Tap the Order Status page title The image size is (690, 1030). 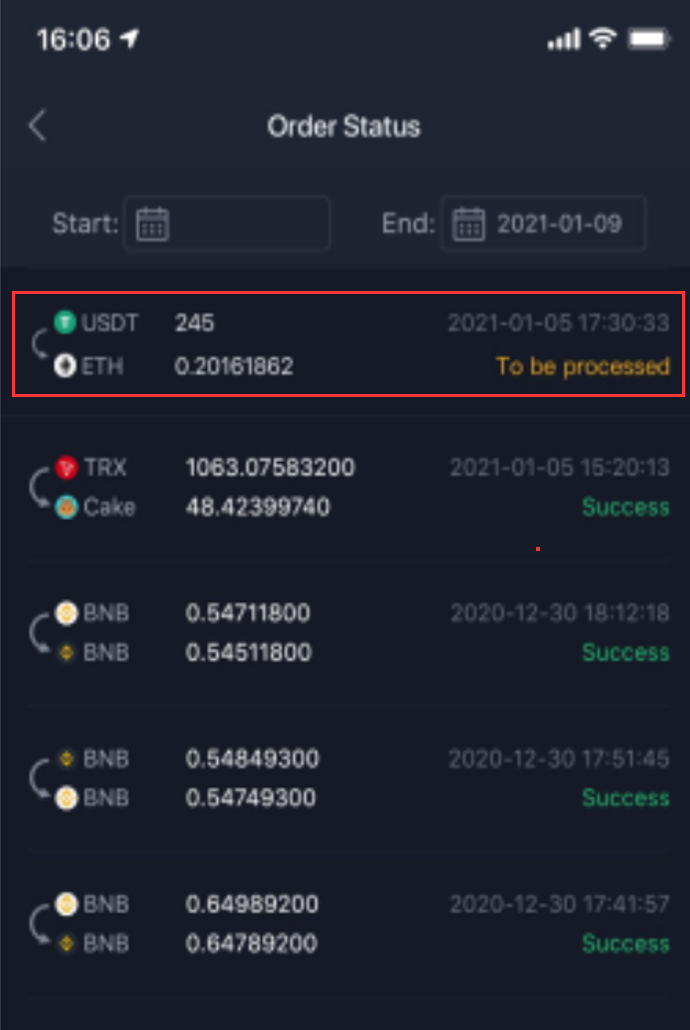(344, 127)
